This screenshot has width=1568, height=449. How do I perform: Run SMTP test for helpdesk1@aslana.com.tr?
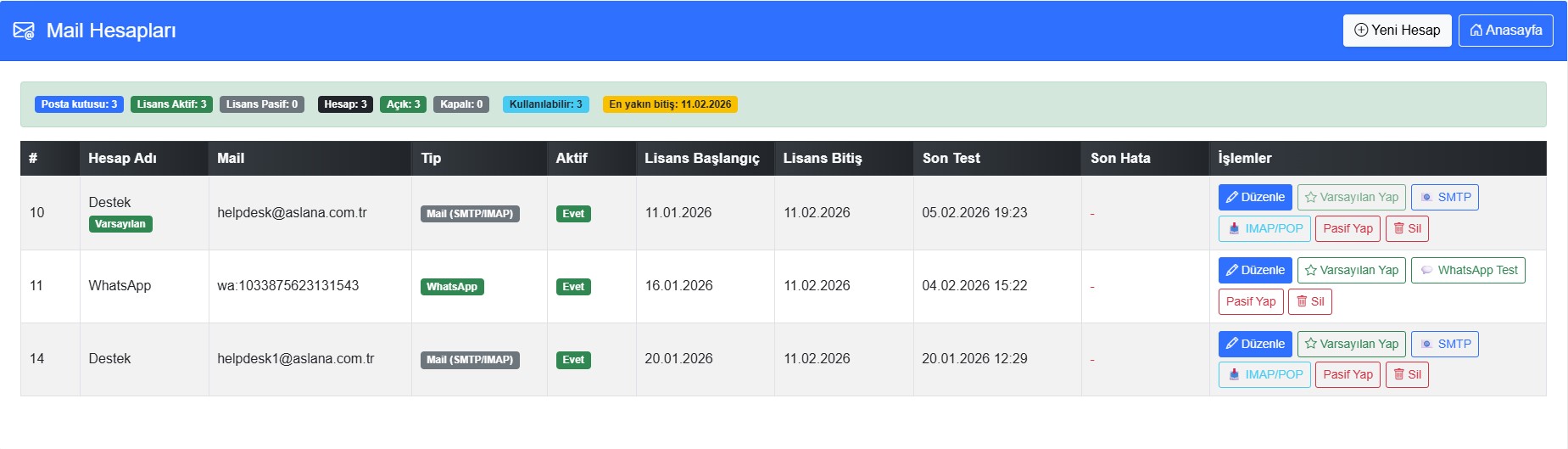pos(1444,344)
